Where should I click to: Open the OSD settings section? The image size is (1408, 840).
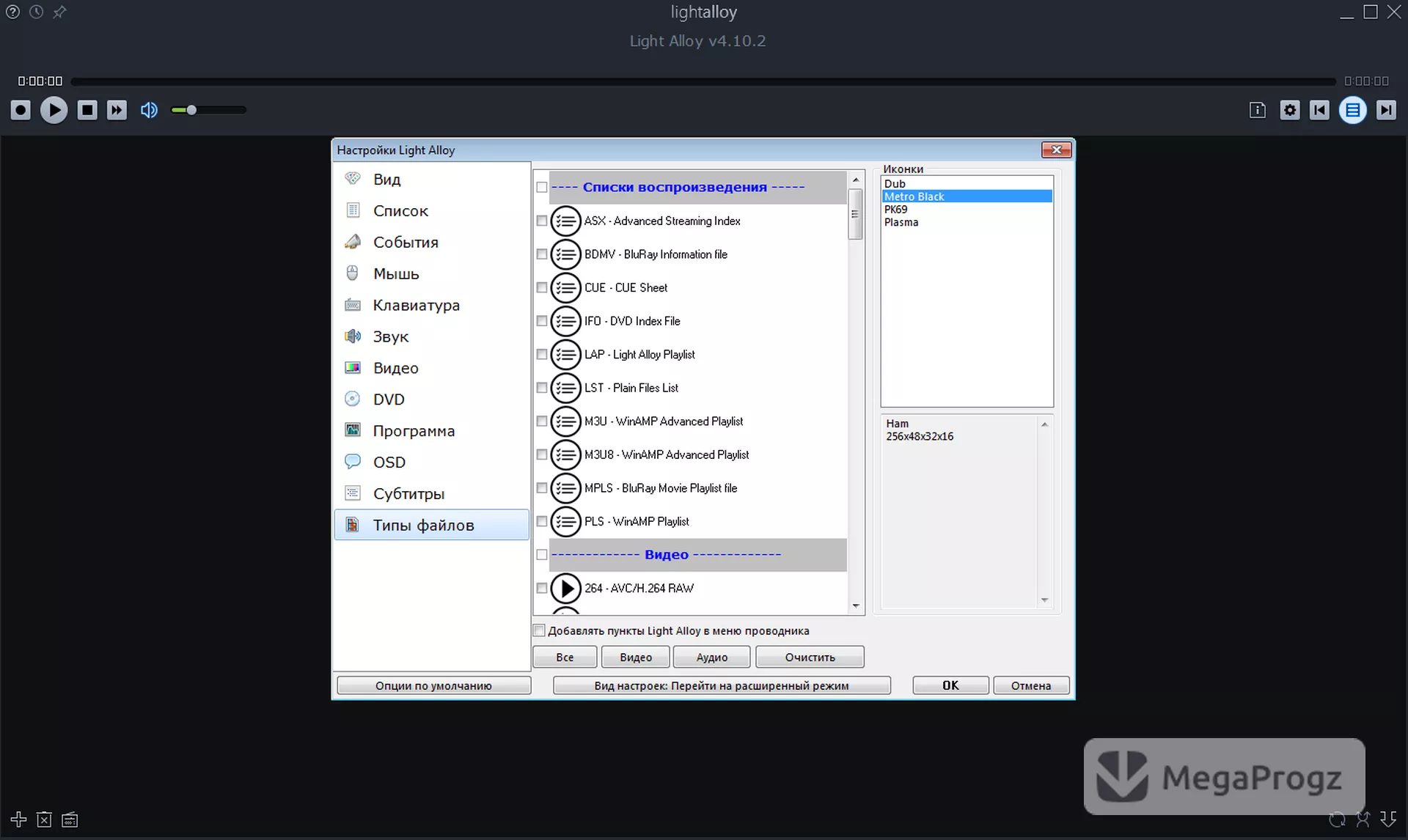(431, 463)
